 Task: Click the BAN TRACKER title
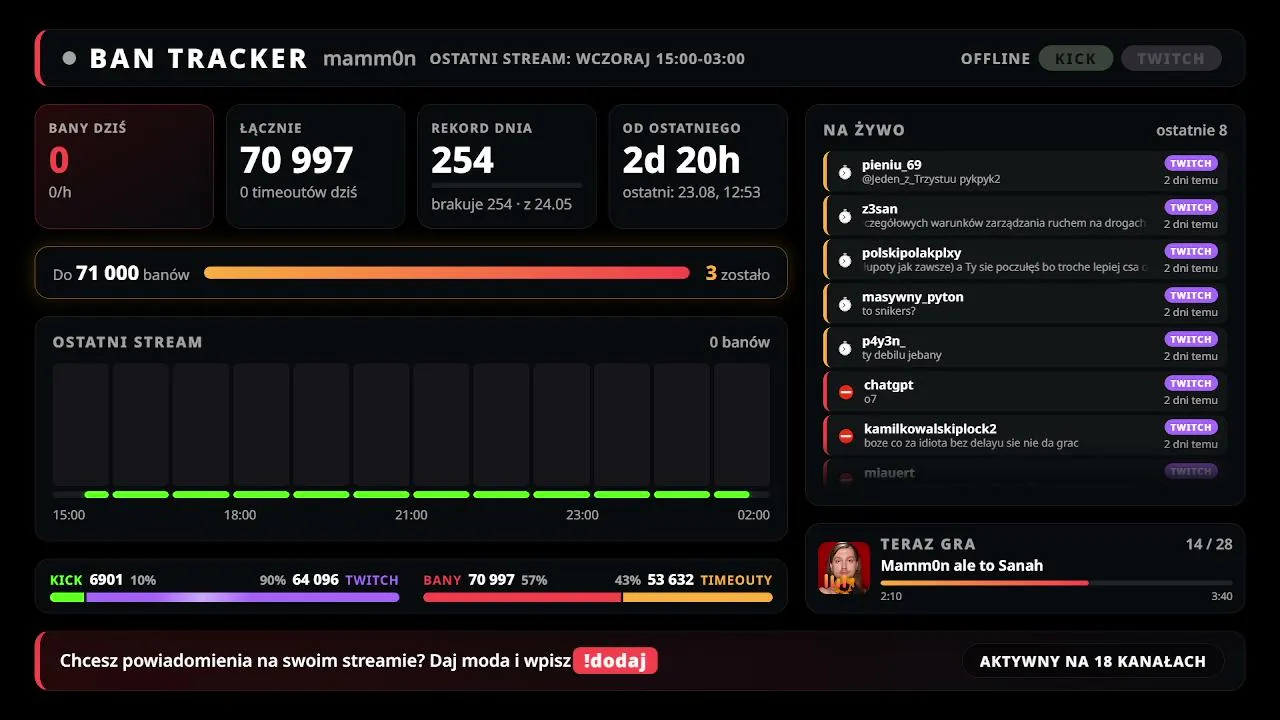click(x=198, y=59)
